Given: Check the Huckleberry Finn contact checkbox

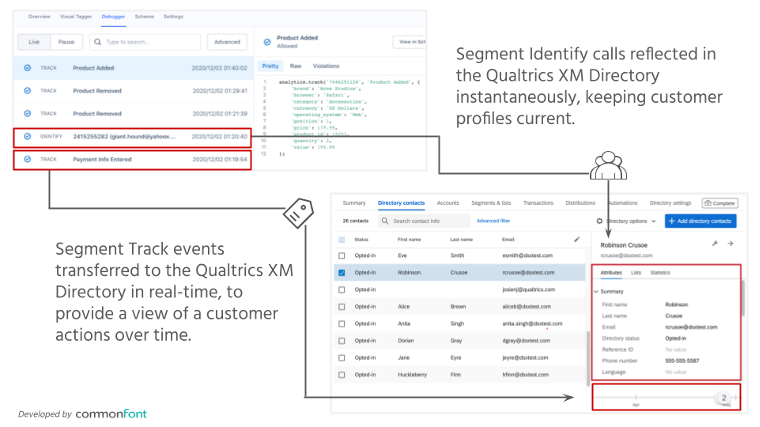Looking at the screenshot, I should 342,375.
